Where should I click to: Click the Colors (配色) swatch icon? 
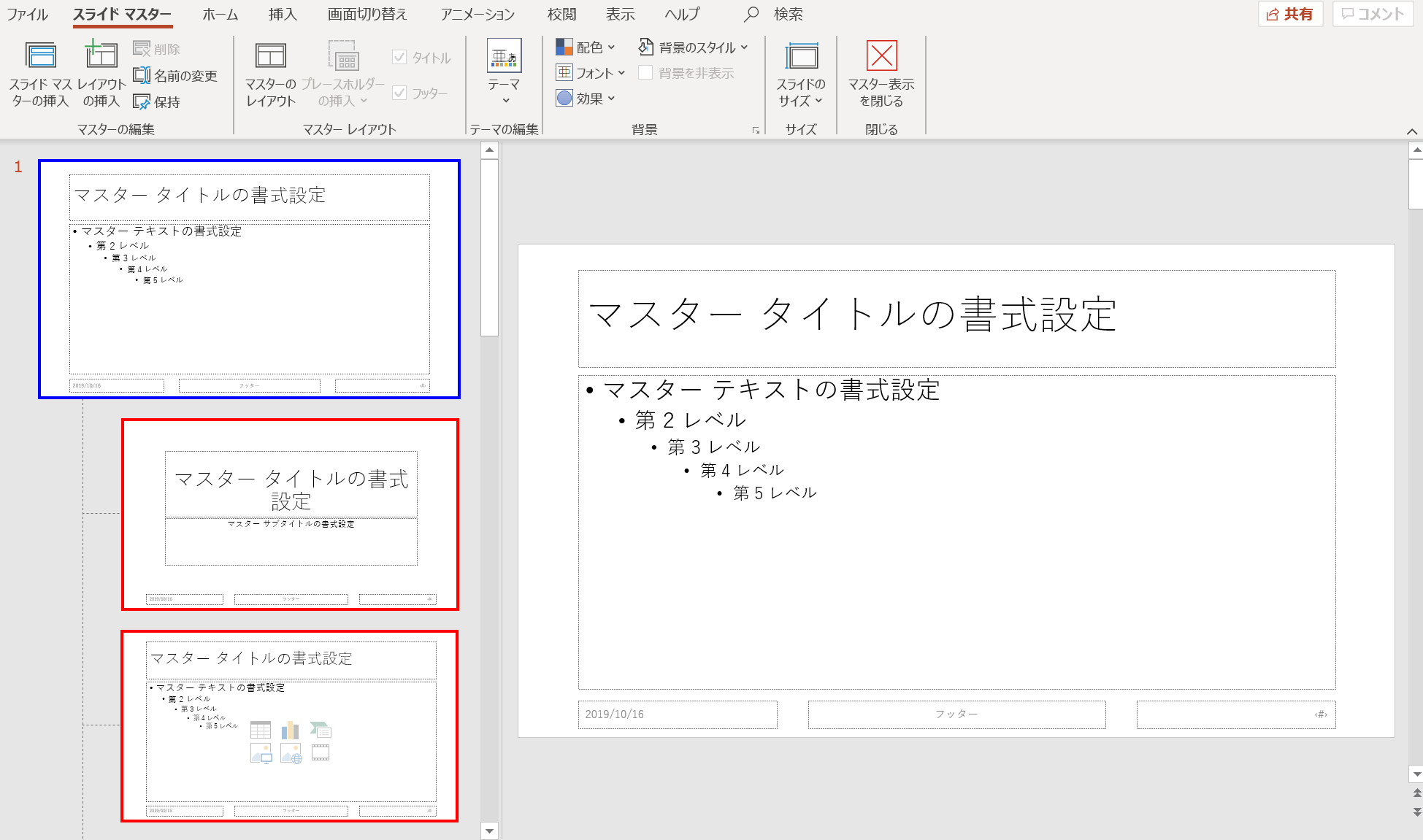coord(564,47)
